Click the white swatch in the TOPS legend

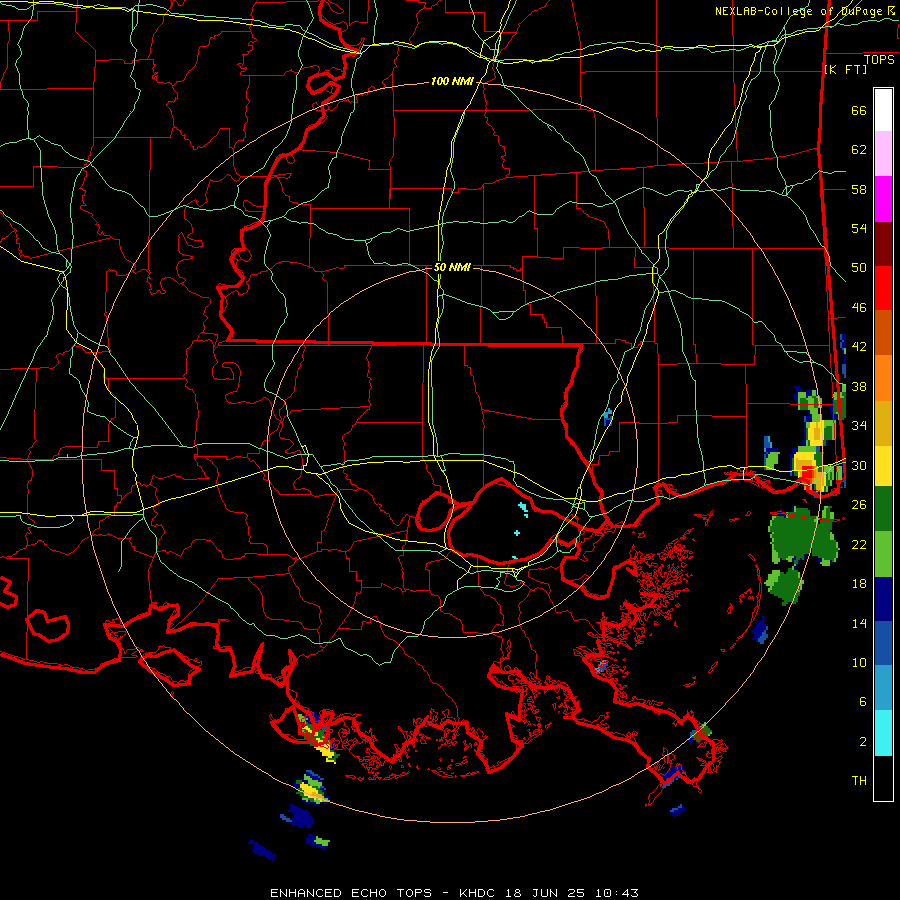pyautogui.click(x=883, y=110)
